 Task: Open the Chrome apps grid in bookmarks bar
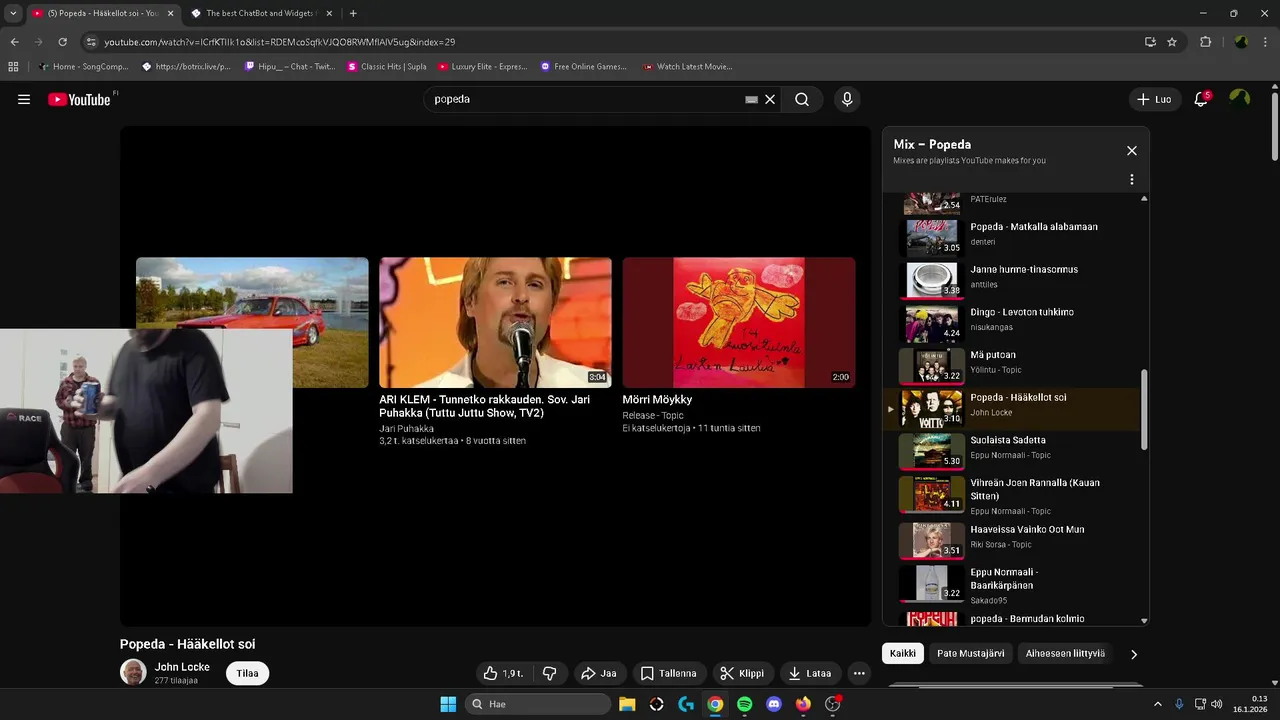click(13, 67)
